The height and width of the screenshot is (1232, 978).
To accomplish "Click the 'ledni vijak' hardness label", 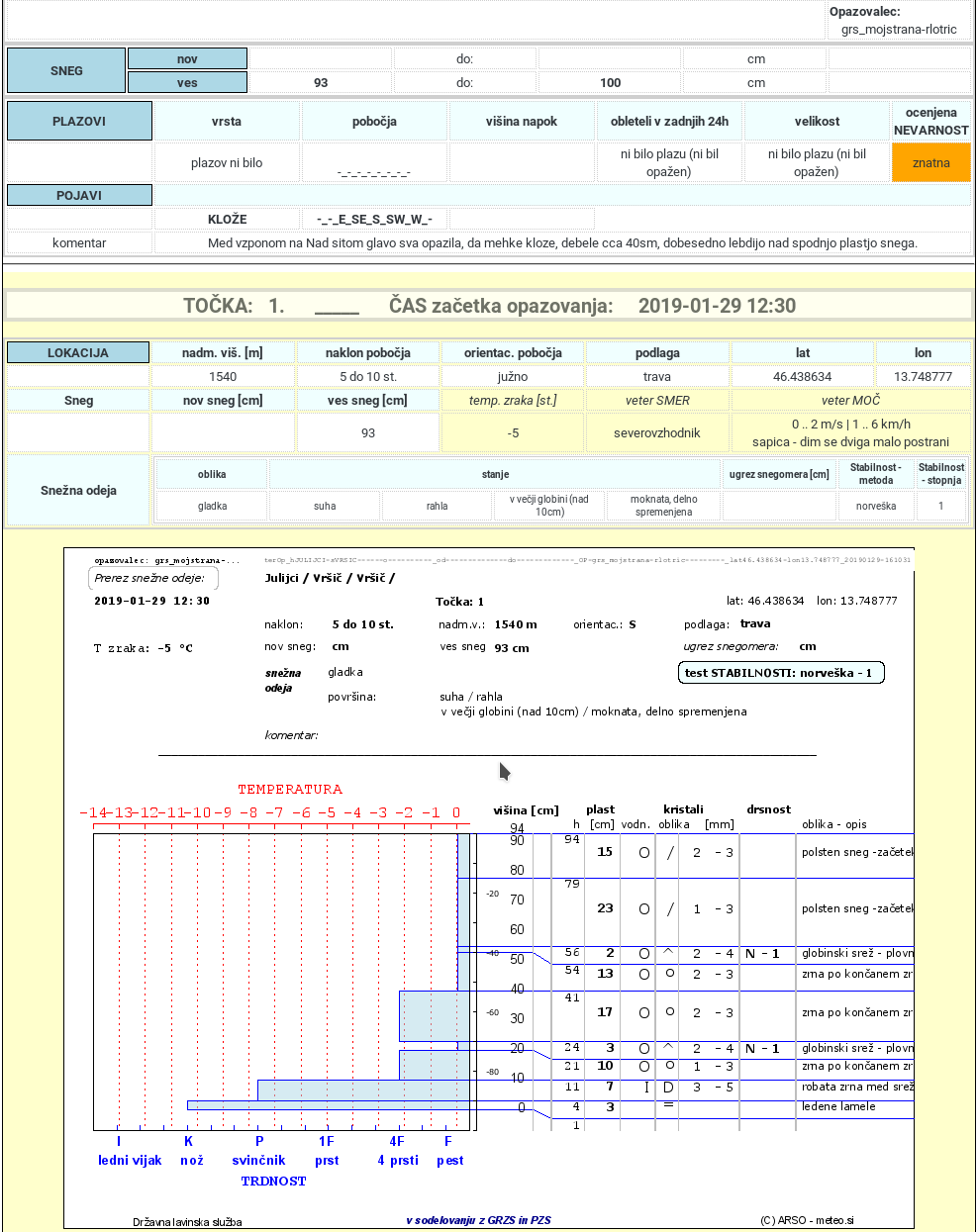I will (x=130, y=1160).
